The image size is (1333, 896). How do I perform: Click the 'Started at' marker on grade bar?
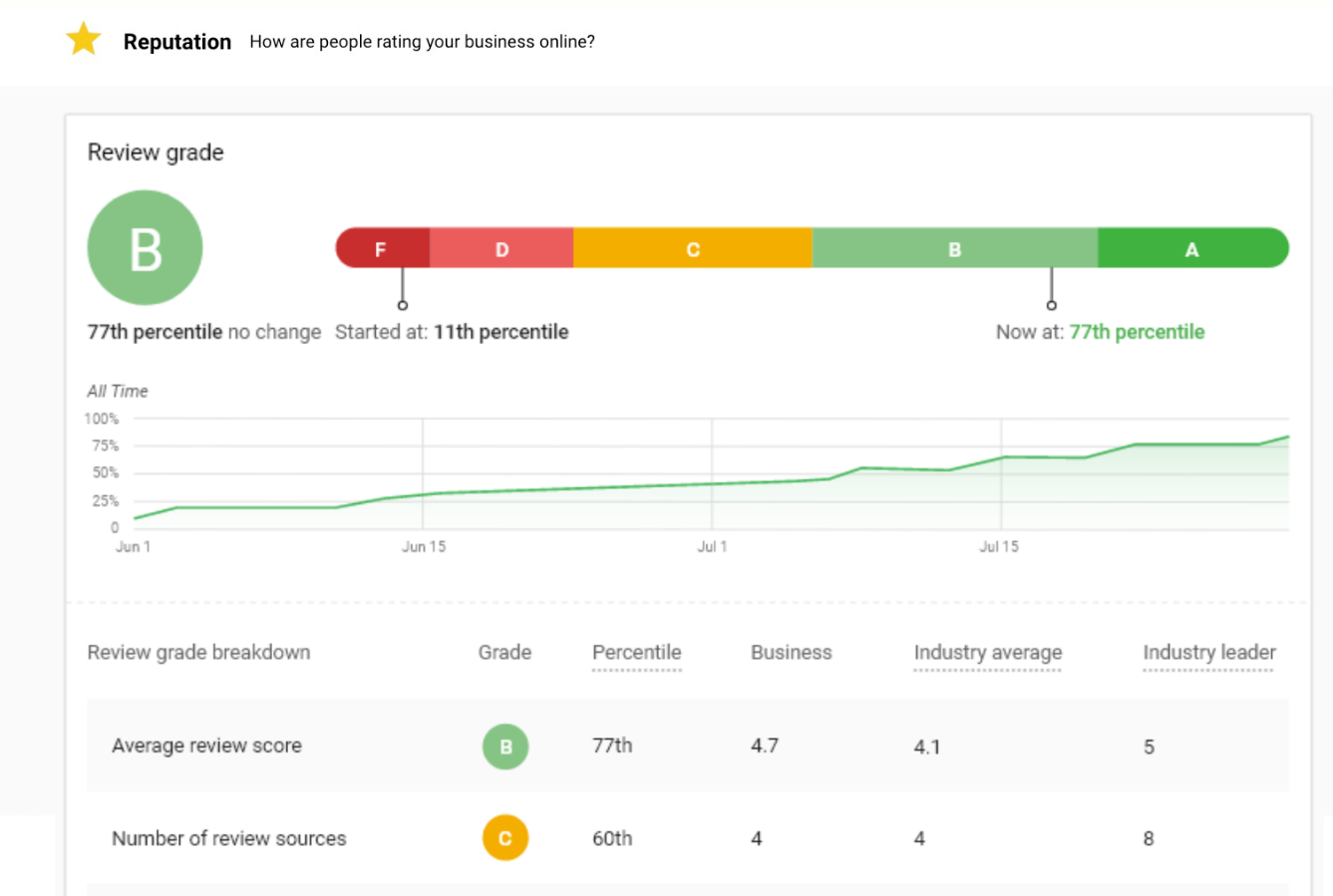(x=403, y=304)
